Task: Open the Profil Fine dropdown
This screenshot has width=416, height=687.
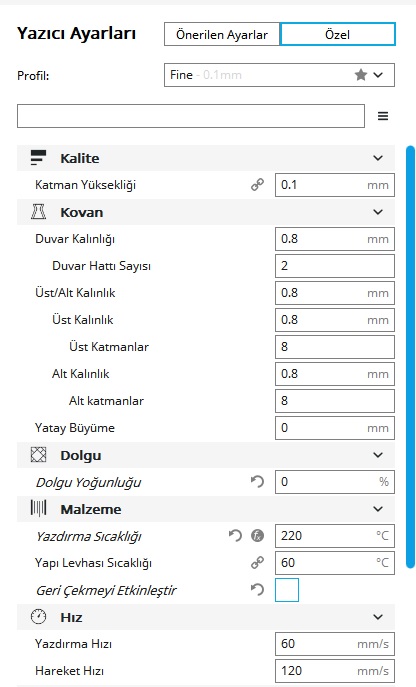Action: point(279,75)
